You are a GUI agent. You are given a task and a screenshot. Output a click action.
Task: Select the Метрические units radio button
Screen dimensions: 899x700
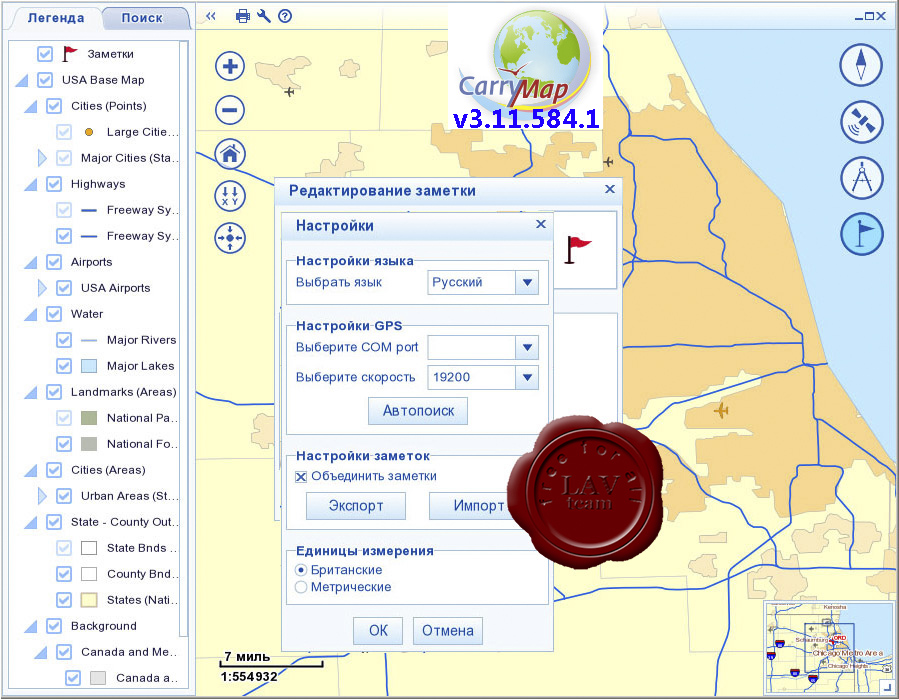(301, 587)
